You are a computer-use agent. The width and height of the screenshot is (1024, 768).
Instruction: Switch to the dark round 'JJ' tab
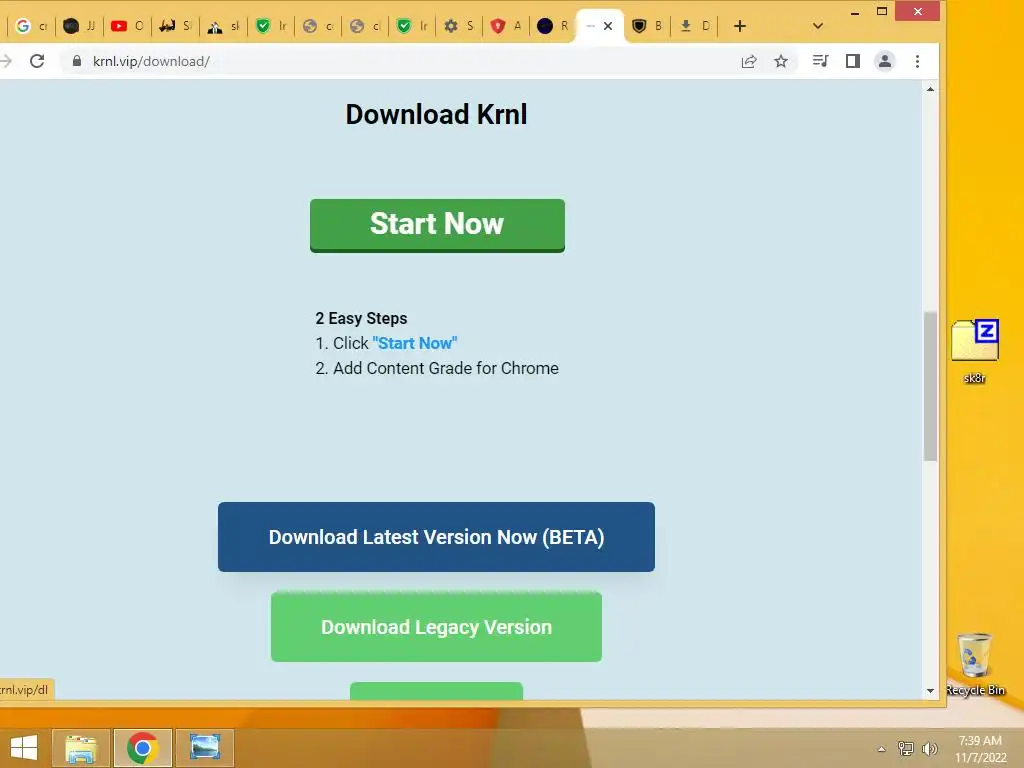click(x=80, y=26)
